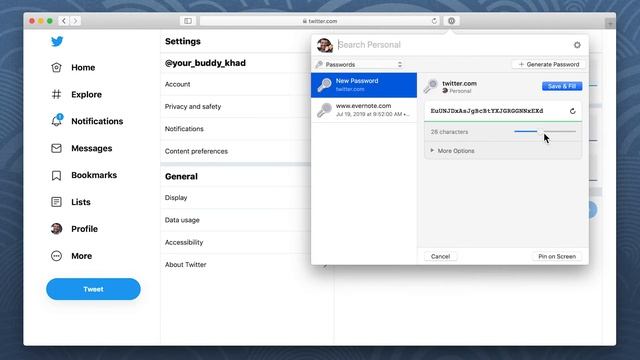
Task: Click the Safari new tab plus button
Action: pos(610,24)
